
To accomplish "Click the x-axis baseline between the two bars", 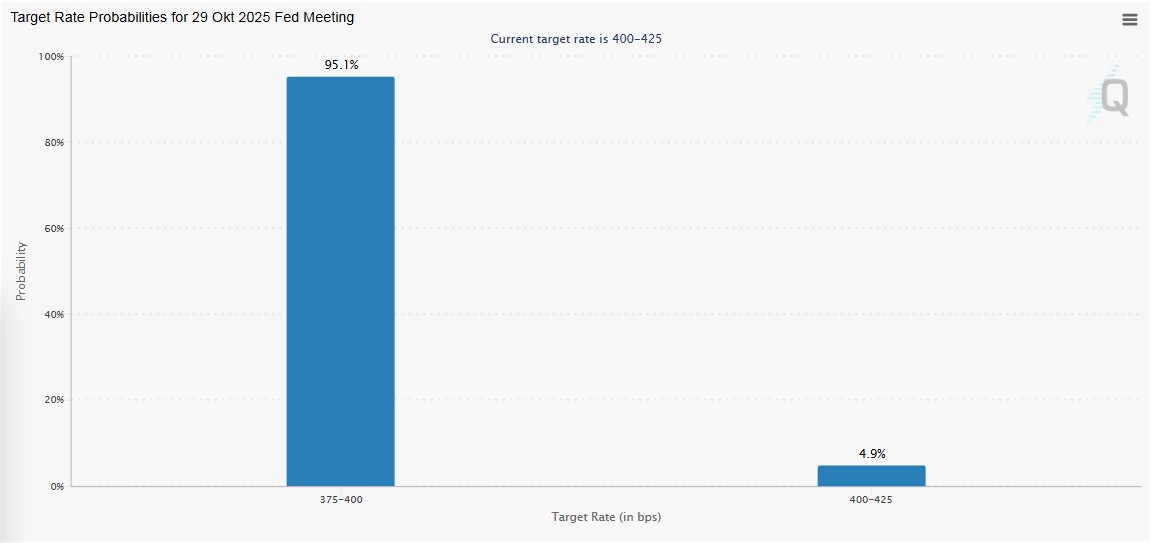I will pos(606,486).
